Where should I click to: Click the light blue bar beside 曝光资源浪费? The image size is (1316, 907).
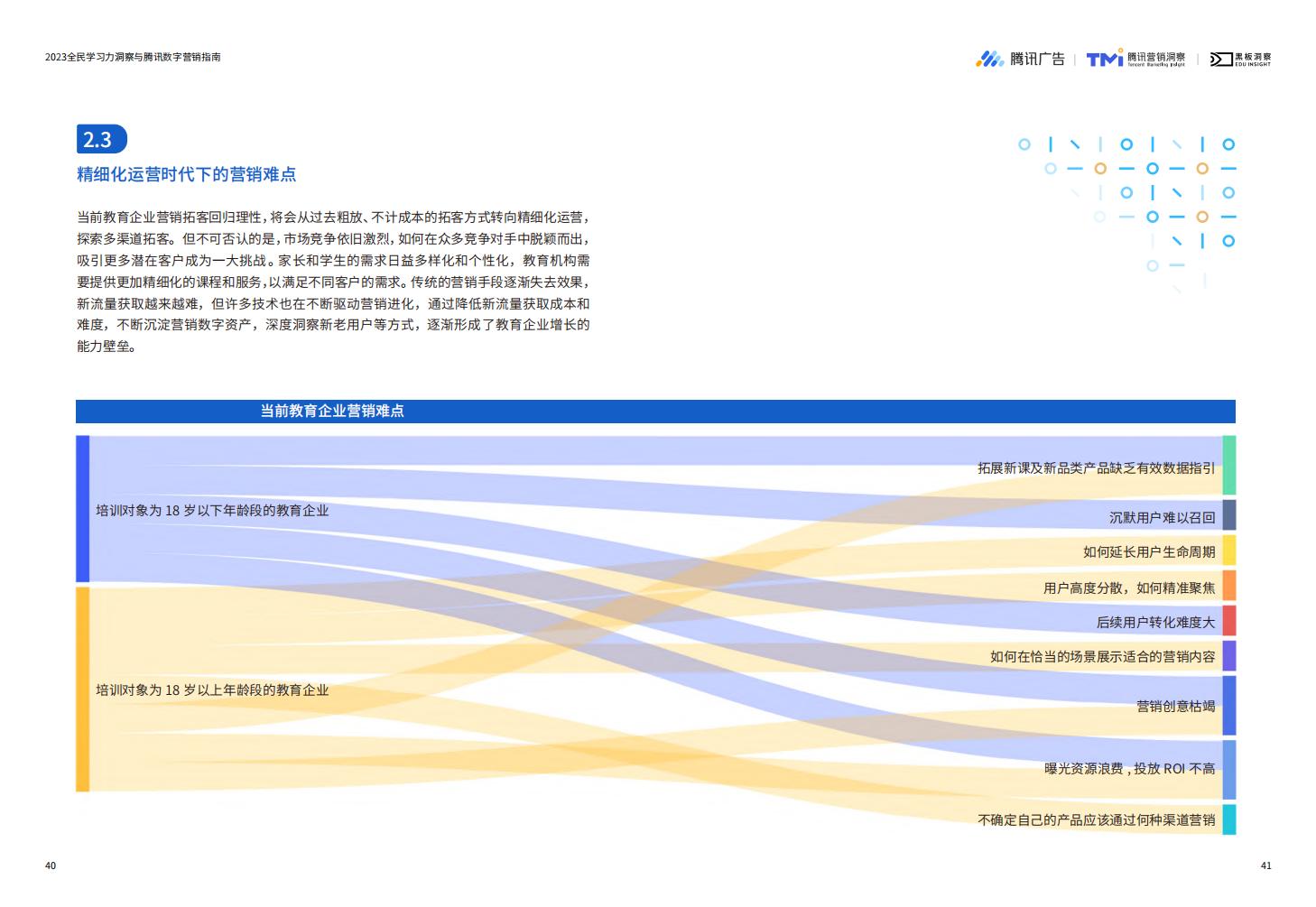1228,770
